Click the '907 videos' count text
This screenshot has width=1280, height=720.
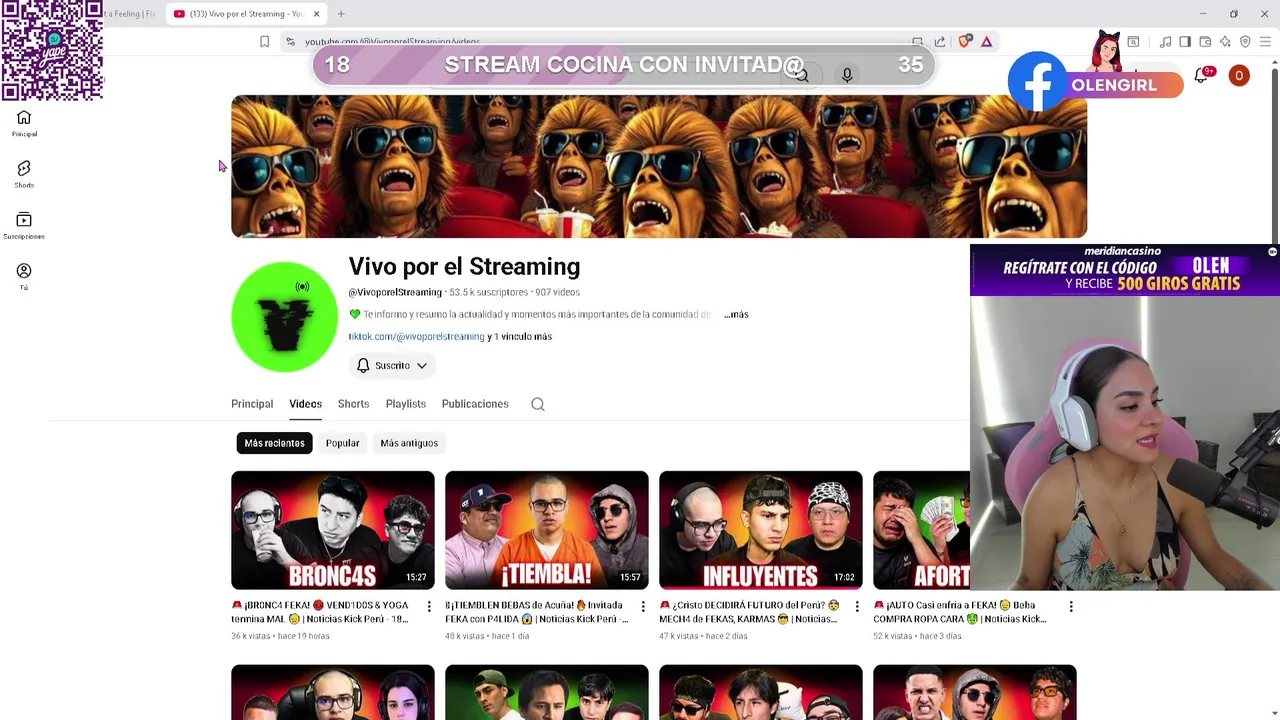[557, 292]
